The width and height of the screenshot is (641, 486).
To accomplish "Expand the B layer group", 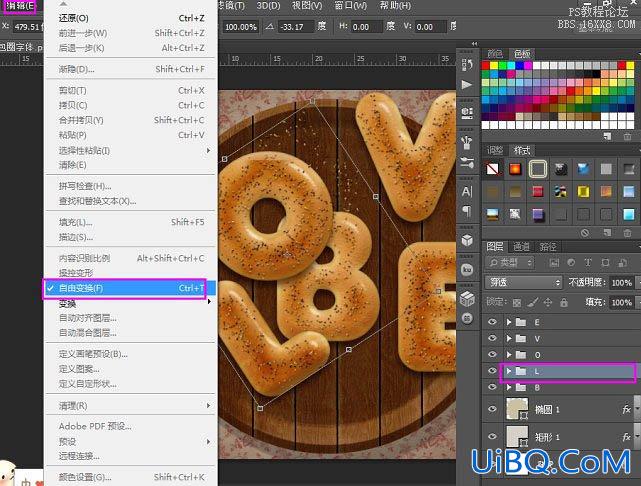I will click(x=509, y=387).
